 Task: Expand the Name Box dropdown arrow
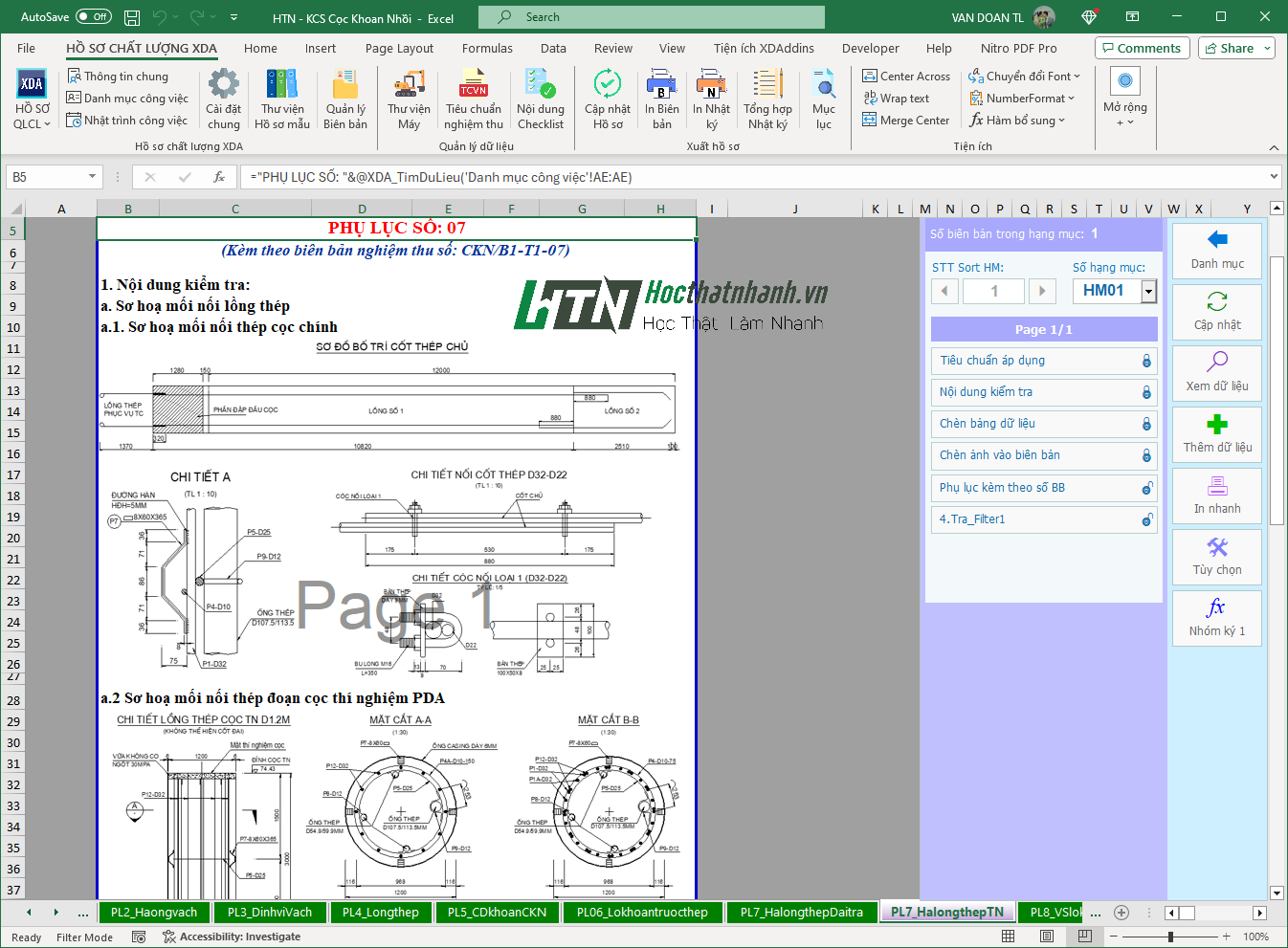click(92, 177)
